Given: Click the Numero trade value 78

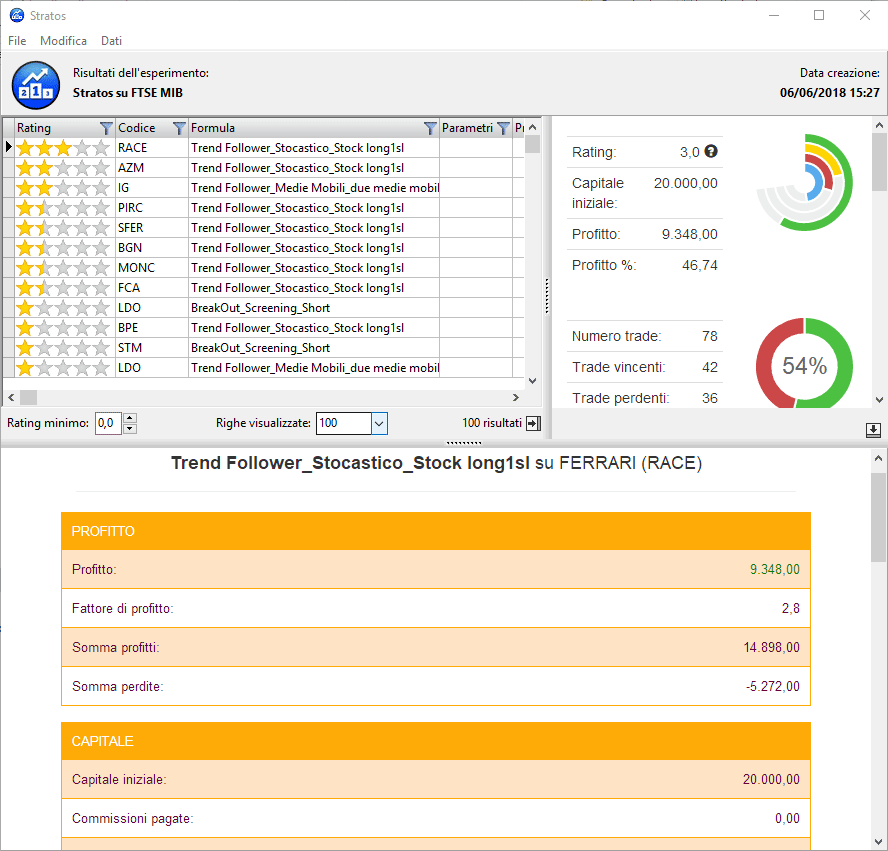Looking at the screenshot, I should (x=710, y=336).
